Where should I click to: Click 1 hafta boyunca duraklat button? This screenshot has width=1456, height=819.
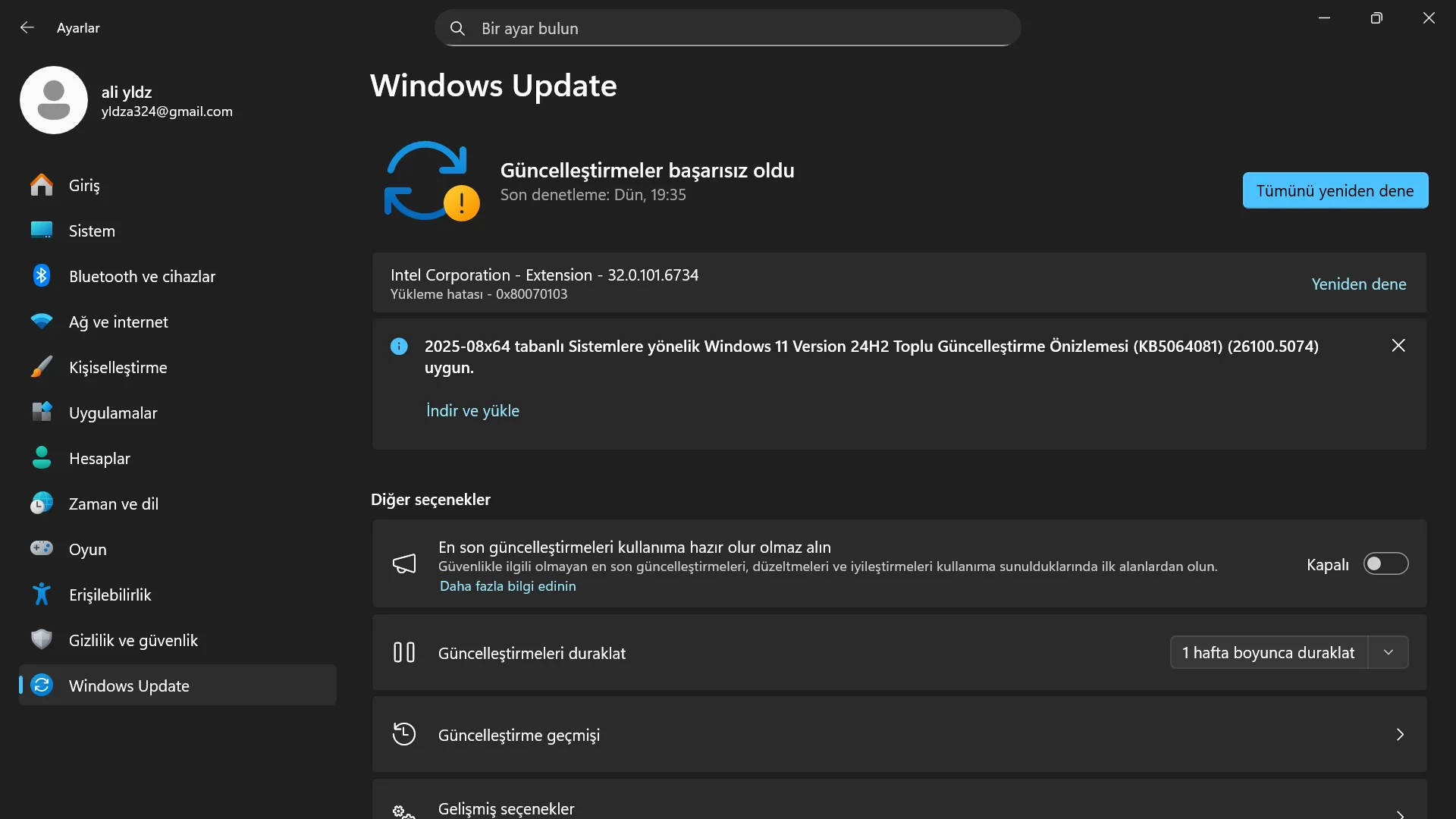pos(1269,653)
